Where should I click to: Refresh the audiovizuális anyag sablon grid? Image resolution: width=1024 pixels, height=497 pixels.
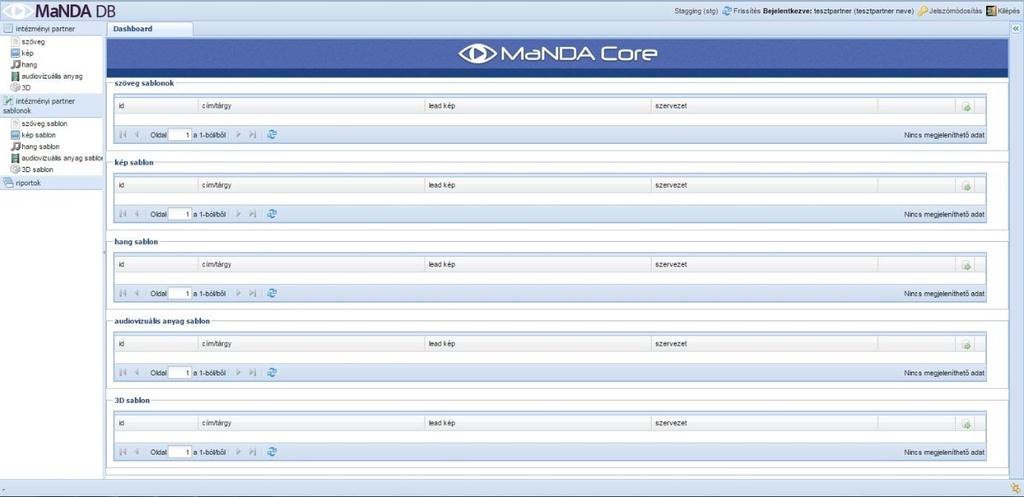[272, 372]
